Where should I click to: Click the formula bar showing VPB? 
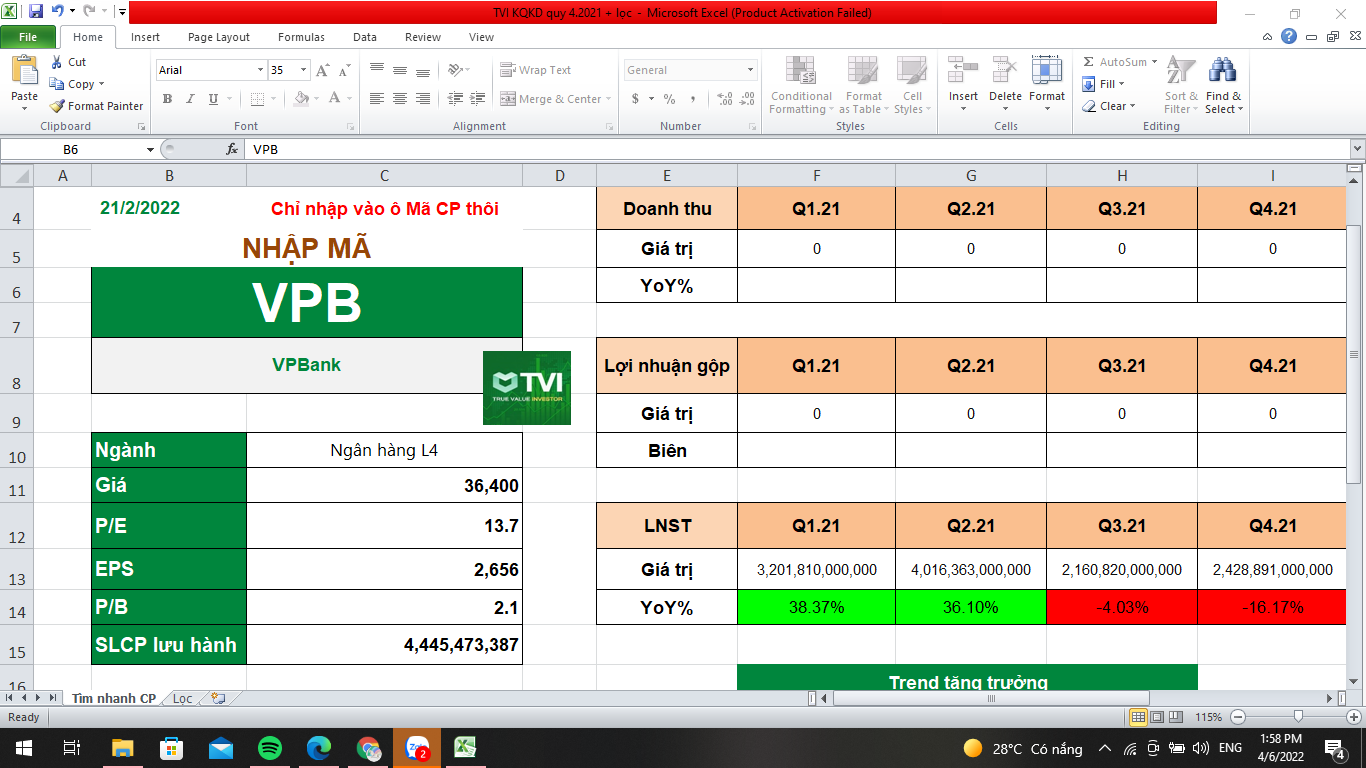(795, 150)
